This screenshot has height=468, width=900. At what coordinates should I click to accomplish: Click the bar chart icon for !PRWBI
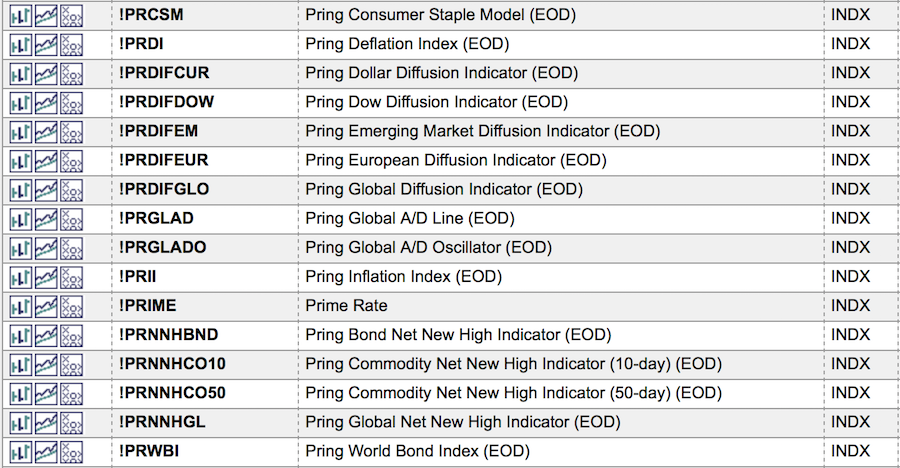(x=20, y=451)
